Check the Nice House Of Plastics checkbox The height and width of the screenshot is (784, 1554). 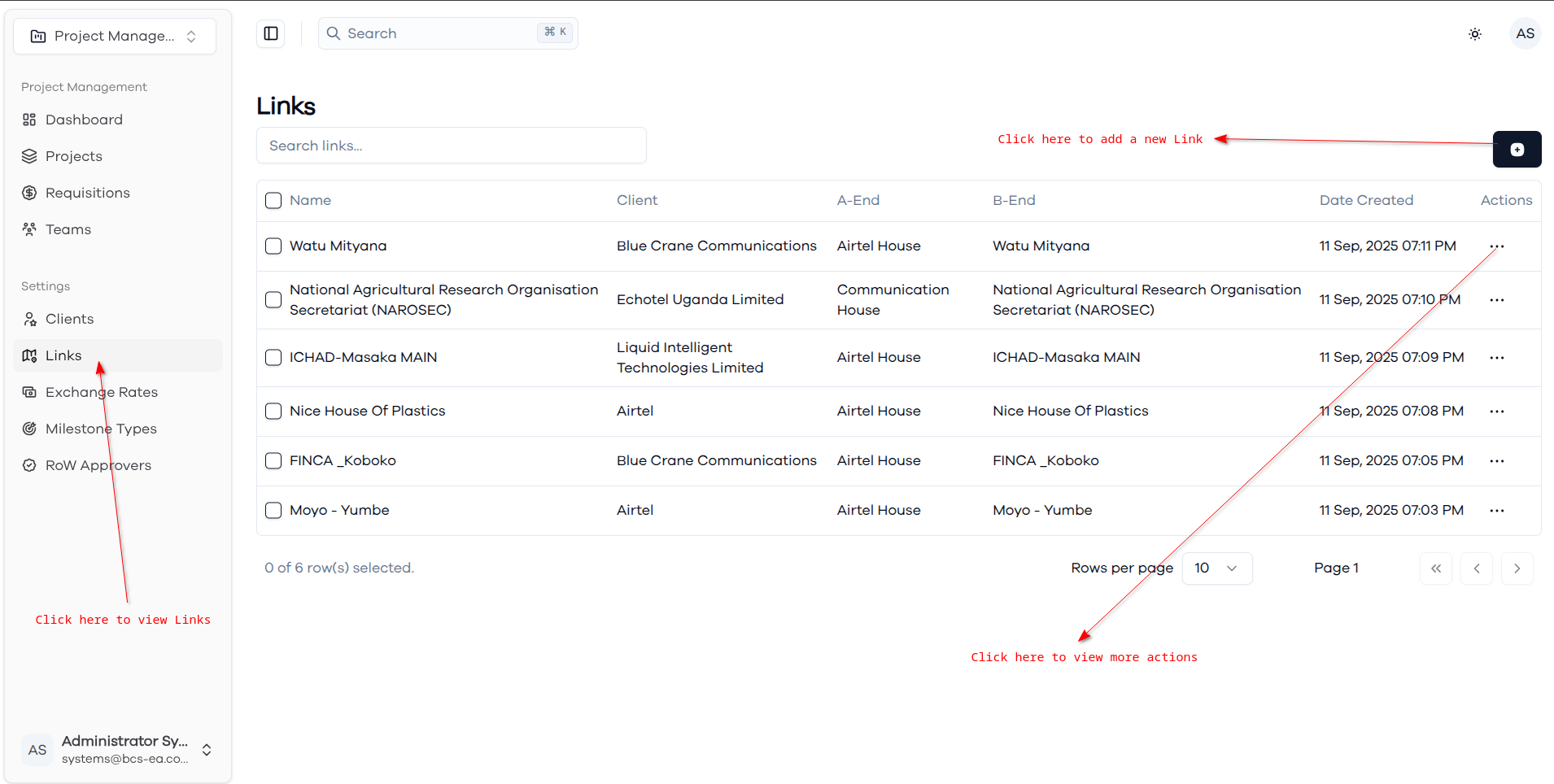pyautogui.click(x=273, y=411)
